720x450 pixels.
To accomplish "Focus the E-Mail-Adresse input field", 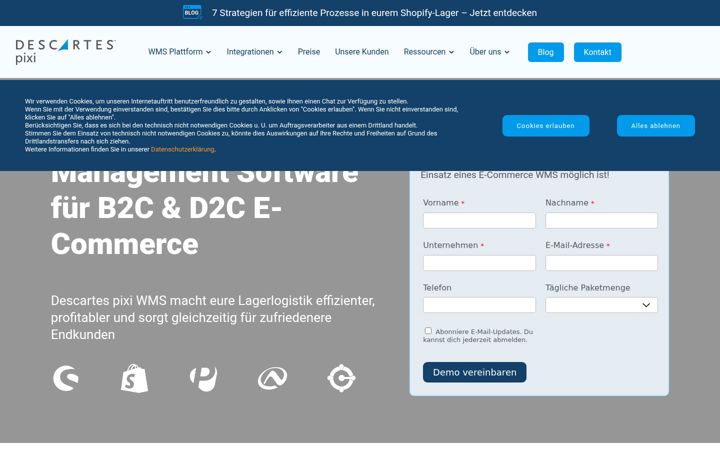I will (x=602, y=263).
